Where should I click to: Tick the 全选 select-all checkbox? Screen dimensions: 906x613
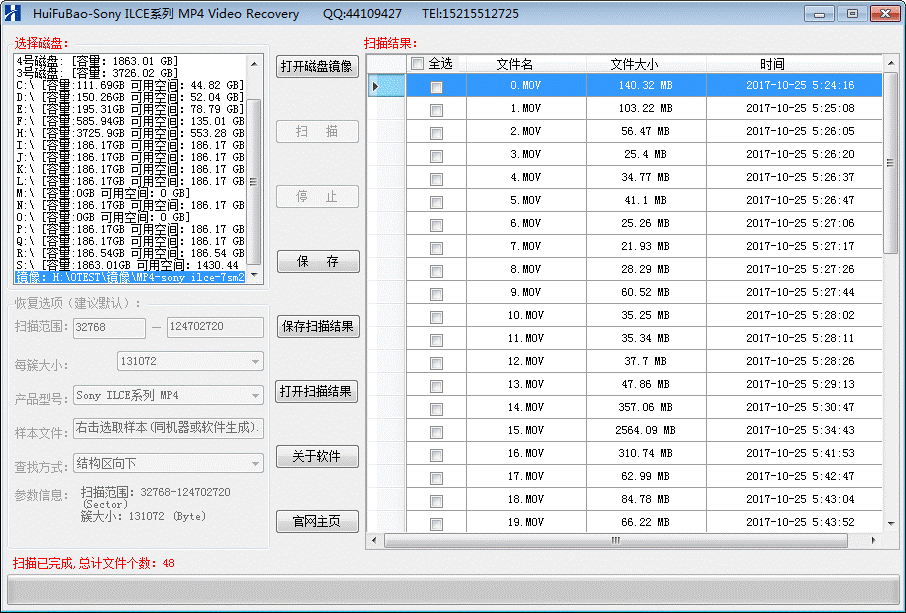pyautogui.click(x=417, y=64)
